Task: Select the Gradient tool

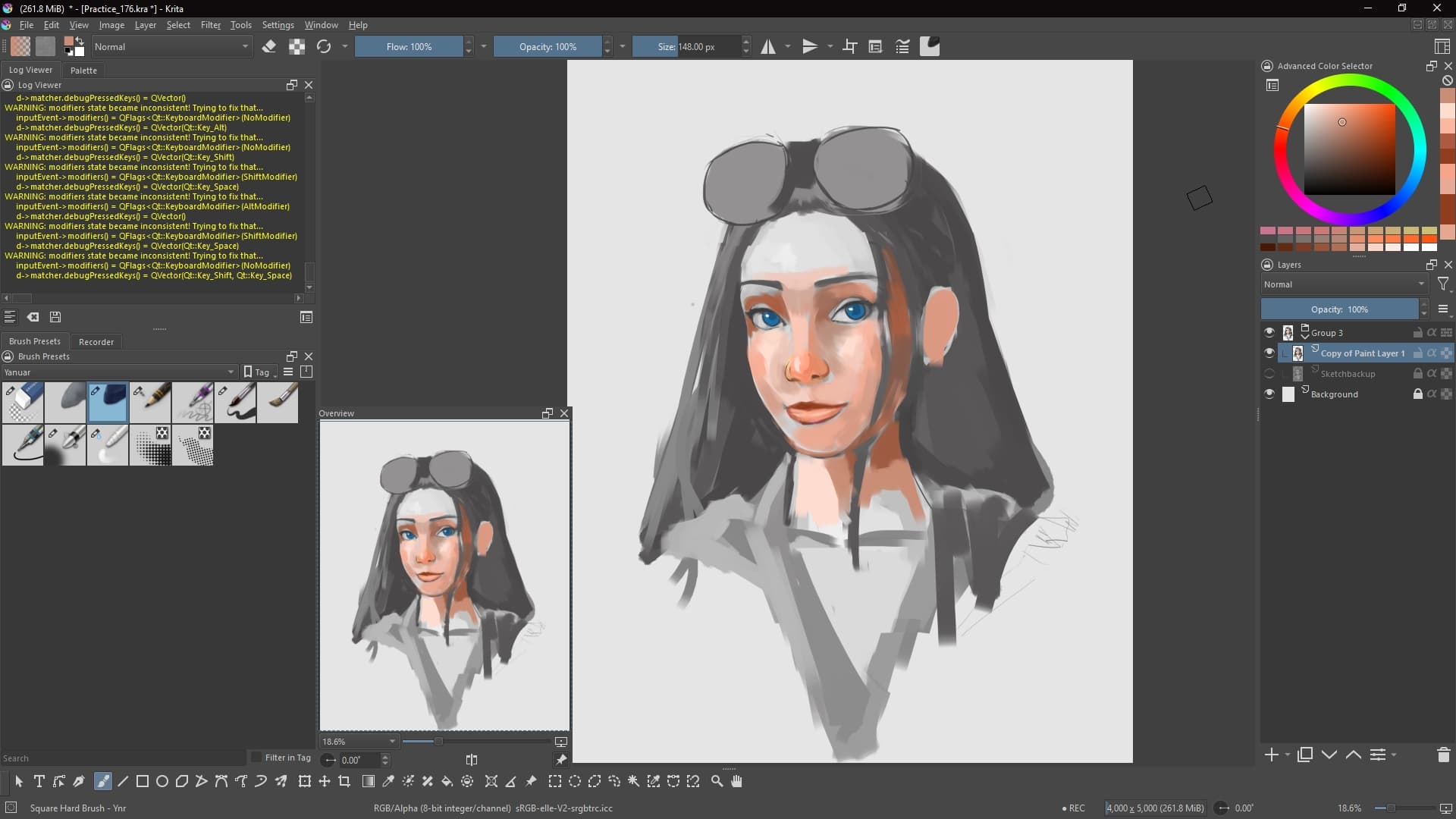Action: point(369,781)
